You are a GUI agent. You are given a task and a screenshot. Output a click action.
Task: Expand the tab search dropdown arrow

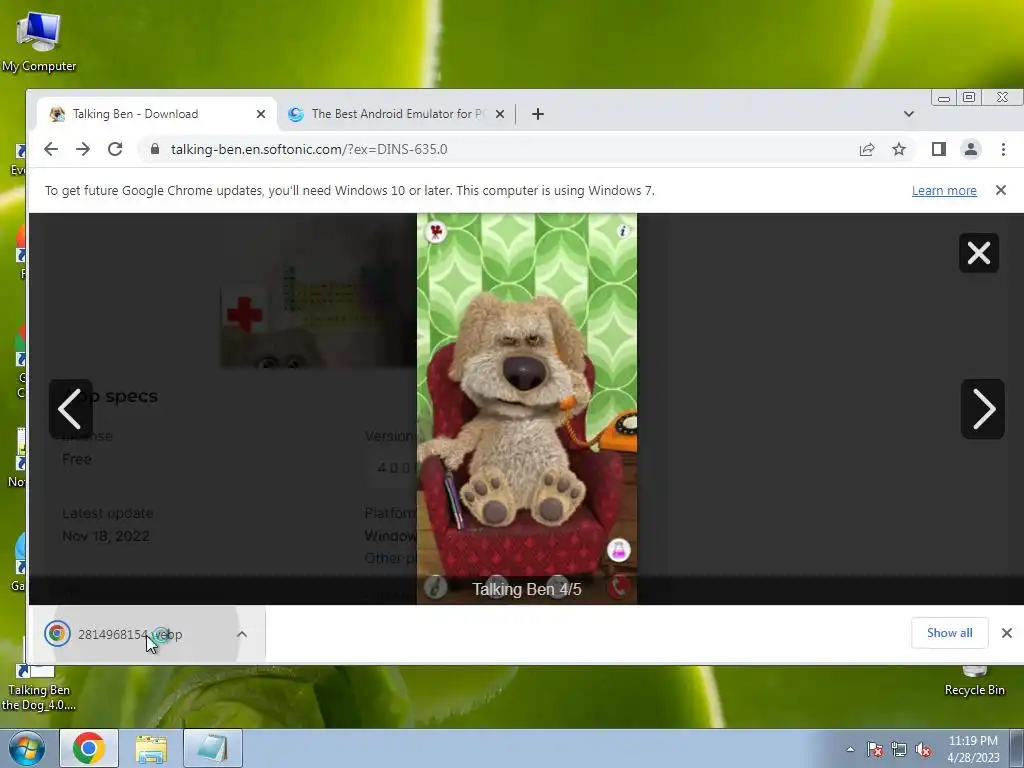(x=908, y=114)
